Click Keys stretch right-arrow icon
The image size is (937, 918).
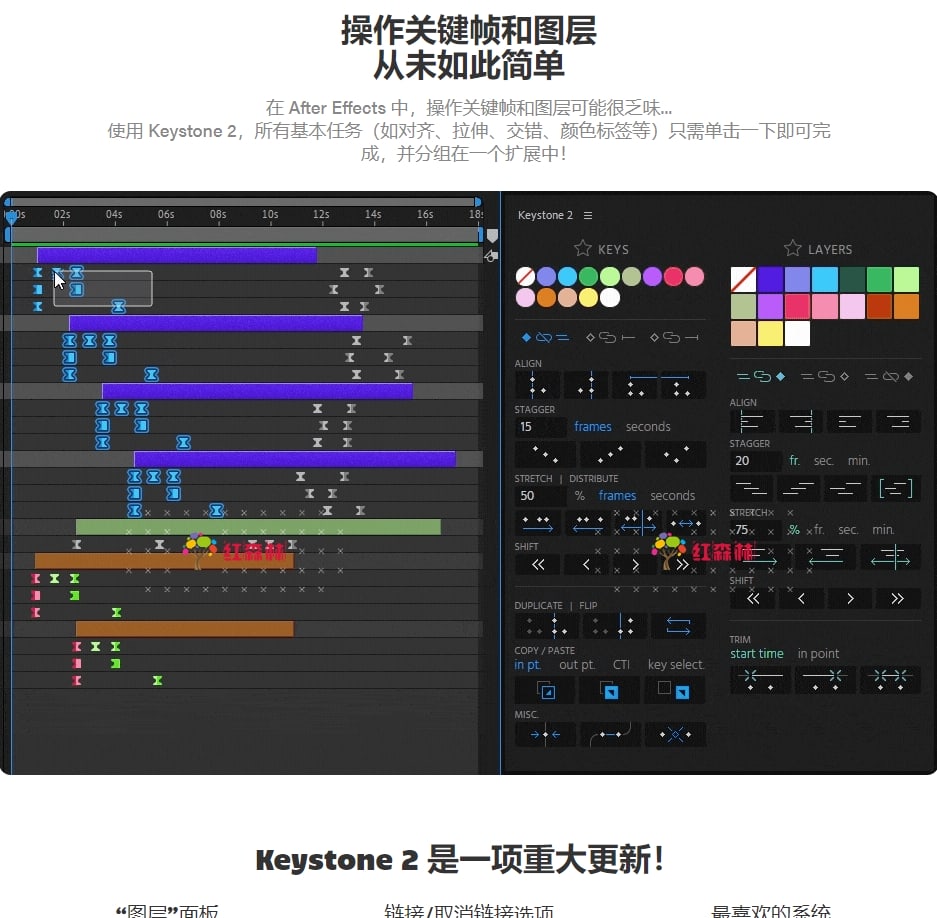[x=537, y=523]
